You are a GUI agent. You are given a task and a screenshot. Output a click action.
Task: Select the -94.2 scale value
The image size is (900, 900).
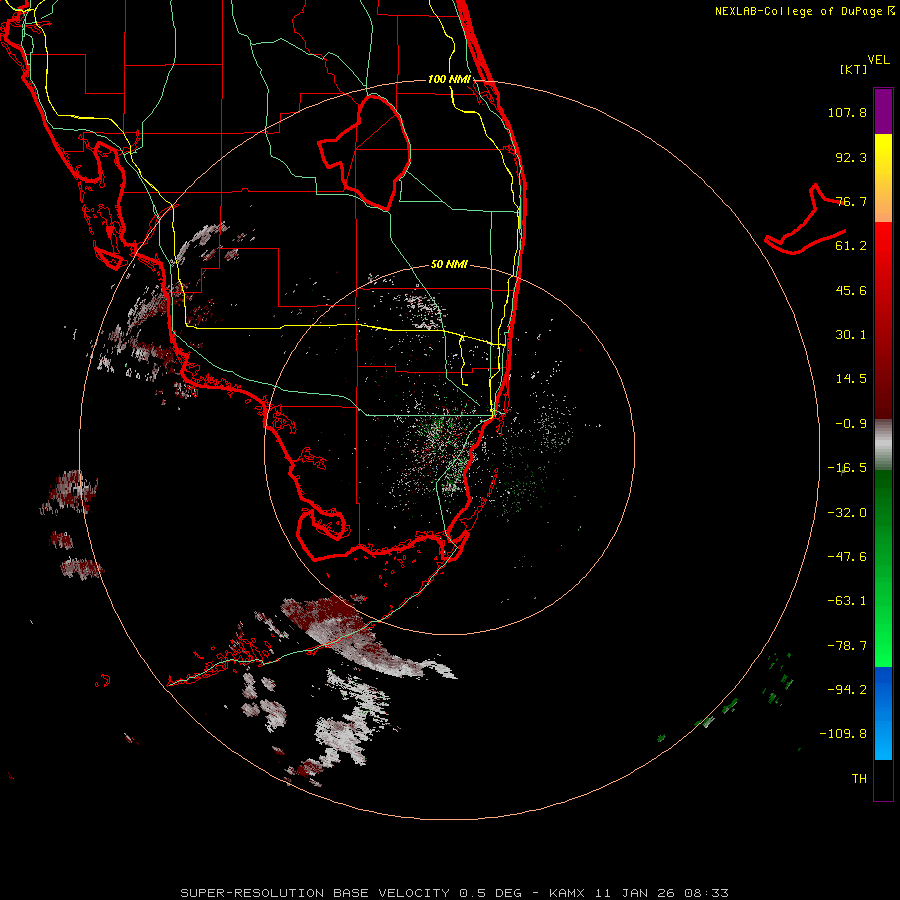click(847, 690)
